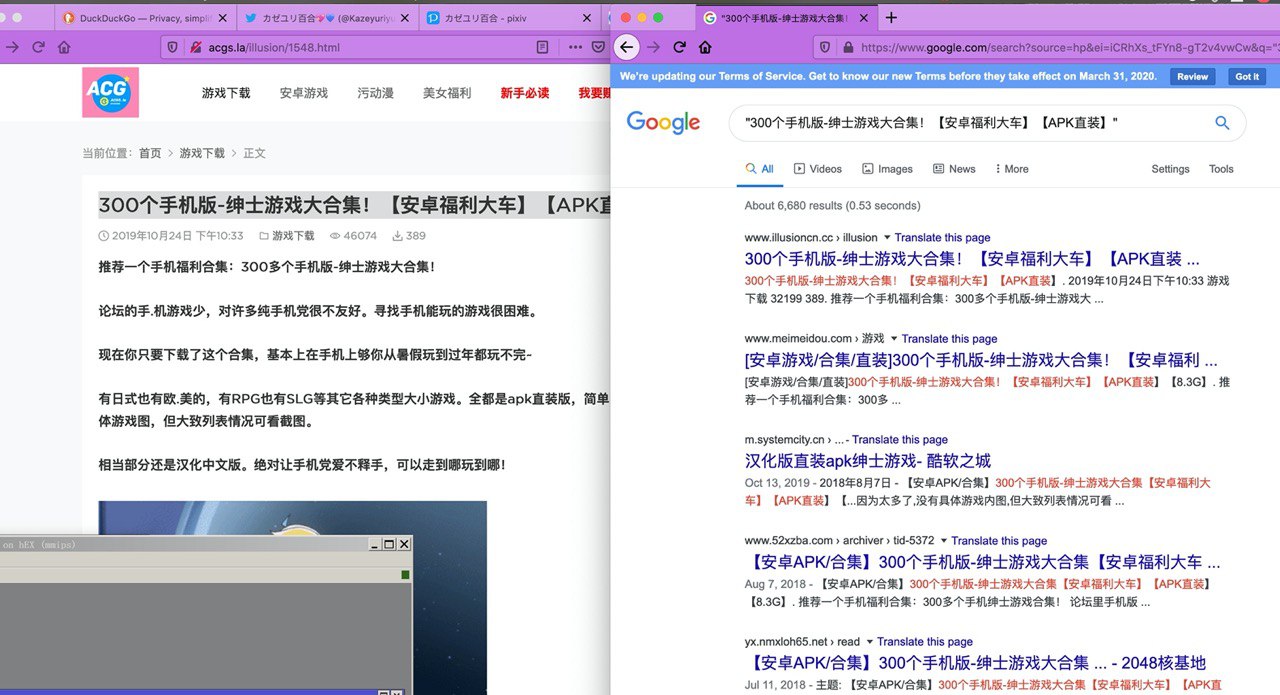
Task: Click forward arrow in acgs.la window
Action: tap(12, 47)
